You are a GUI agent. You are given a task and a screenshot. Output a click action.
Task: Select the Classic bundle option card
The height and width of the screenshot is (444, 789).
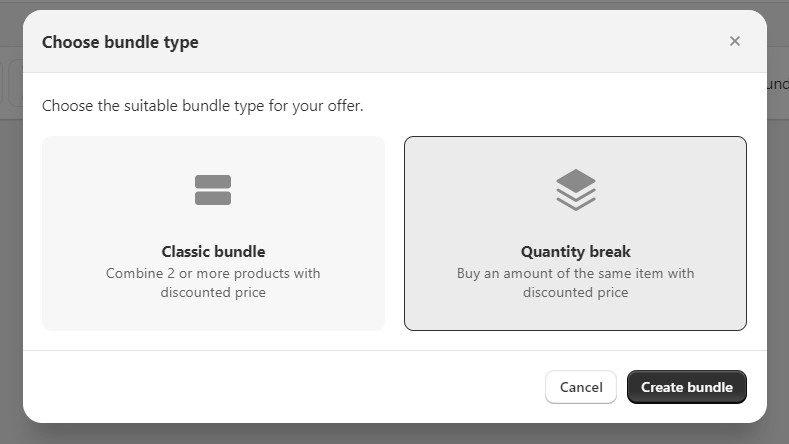213,233
